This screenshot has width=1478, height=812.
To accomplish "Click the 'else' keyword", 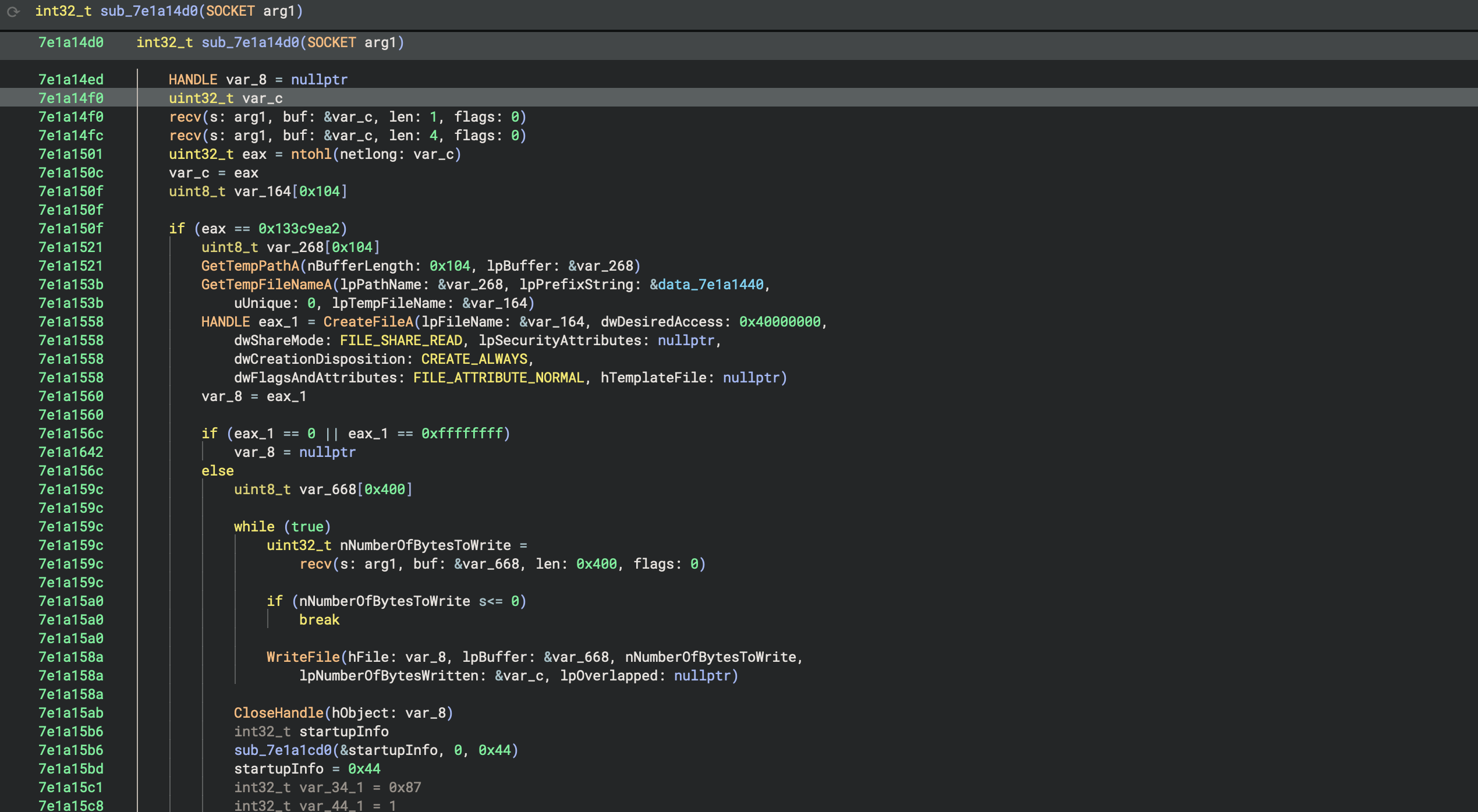I will pos(218,471).
